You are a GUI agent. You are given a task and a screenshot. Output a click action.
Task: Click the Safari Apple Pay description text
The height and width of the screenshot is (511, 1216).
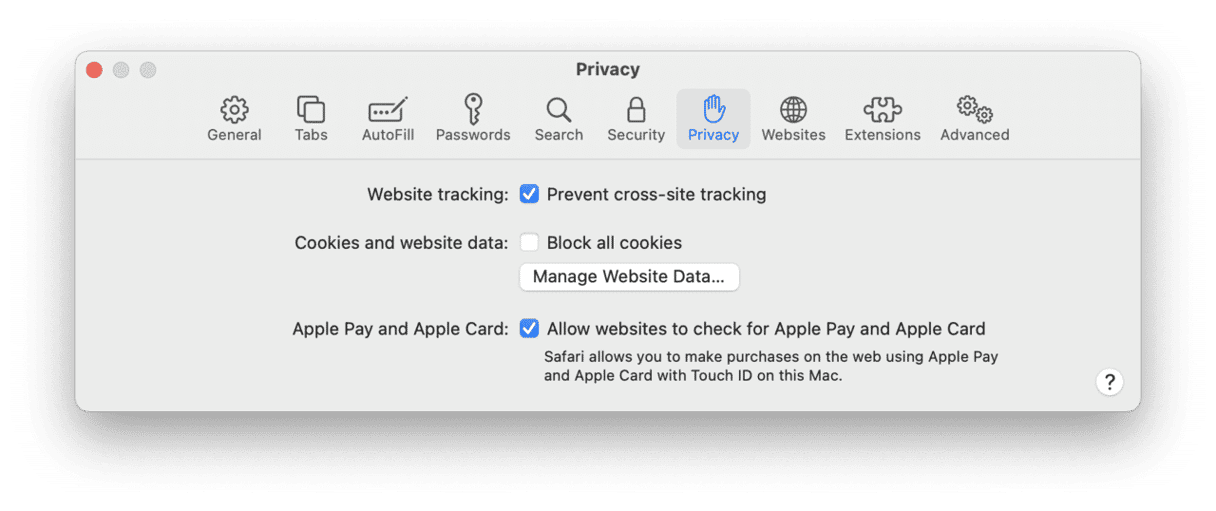click(x=771, y=366)
